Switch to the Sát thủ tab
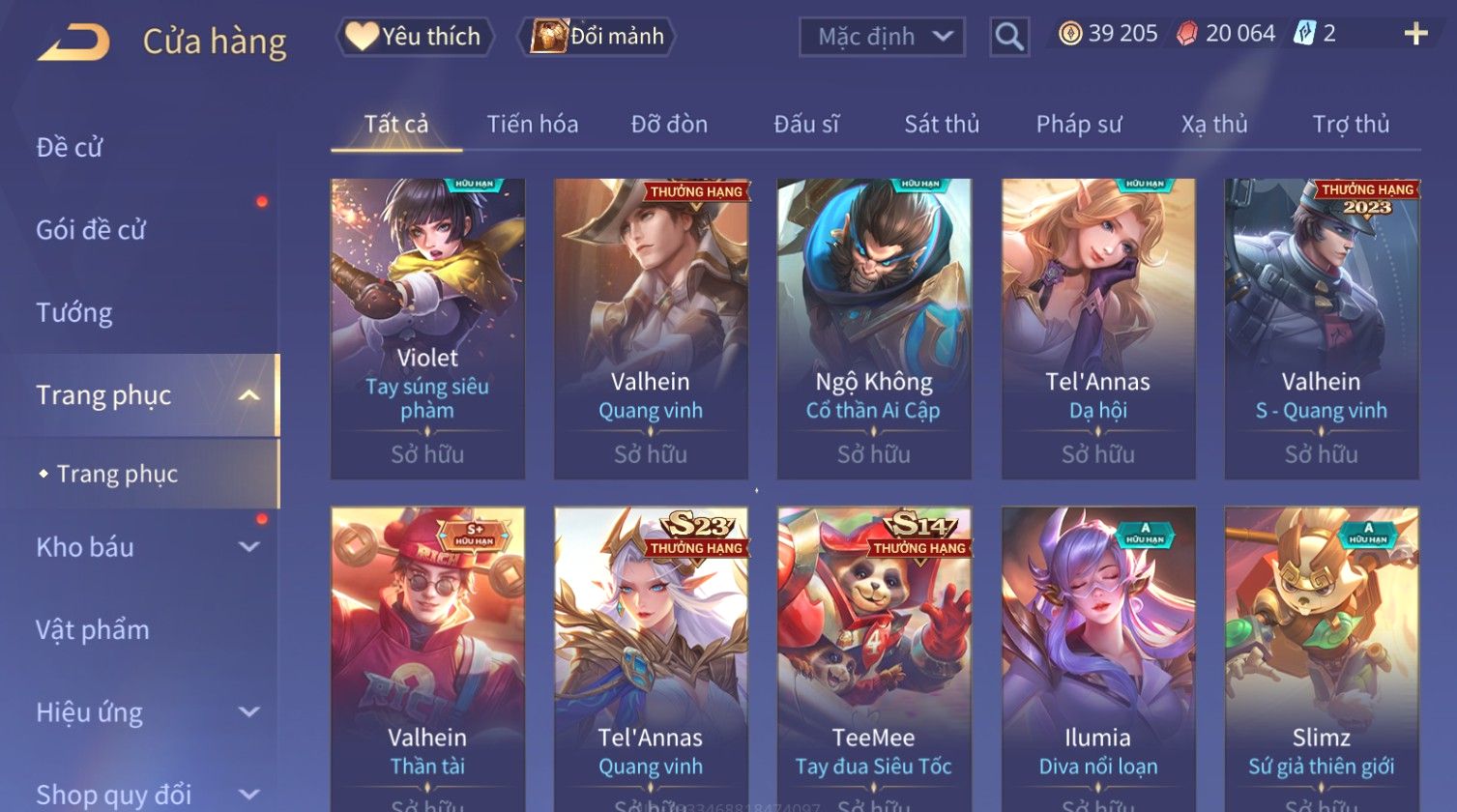Image resolution: width=1457 pixels, height=812 pixels. coord(942,124)
